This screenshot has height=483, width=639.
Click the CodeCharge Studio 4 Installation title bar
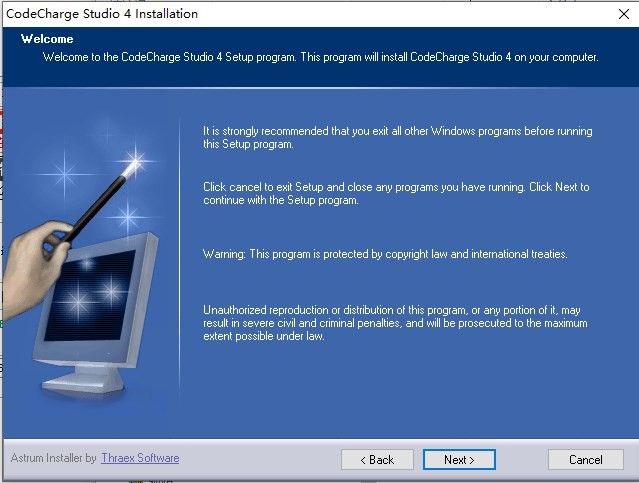point(103,14)
